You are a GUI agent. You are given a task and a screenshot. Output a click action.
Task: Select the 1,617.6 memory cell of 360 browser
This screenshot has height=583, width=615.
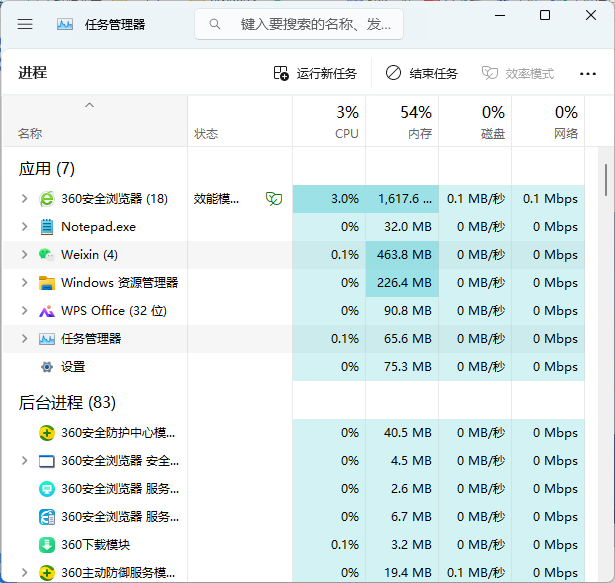(x=402, y=199)
